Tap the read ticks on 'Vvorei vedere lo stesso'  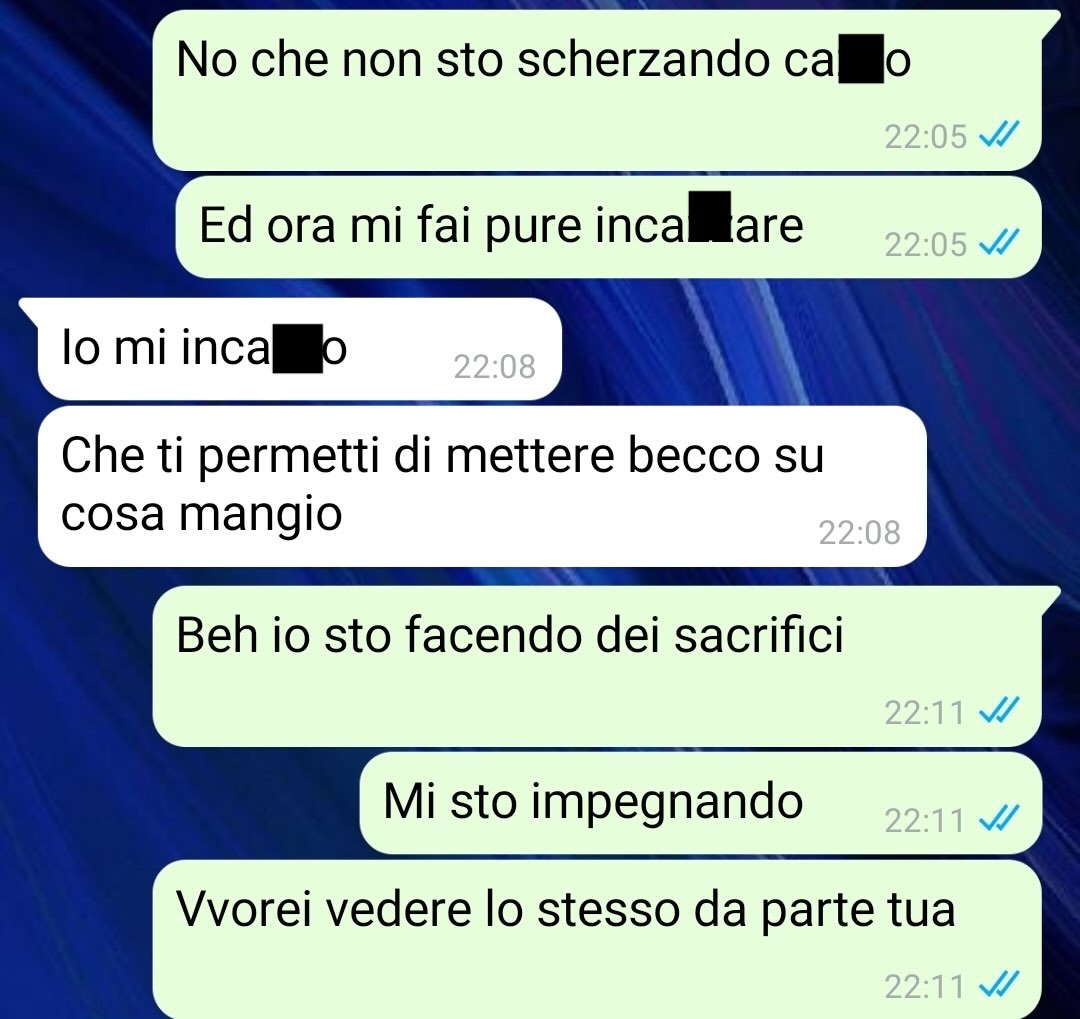[x=999, y=985]
